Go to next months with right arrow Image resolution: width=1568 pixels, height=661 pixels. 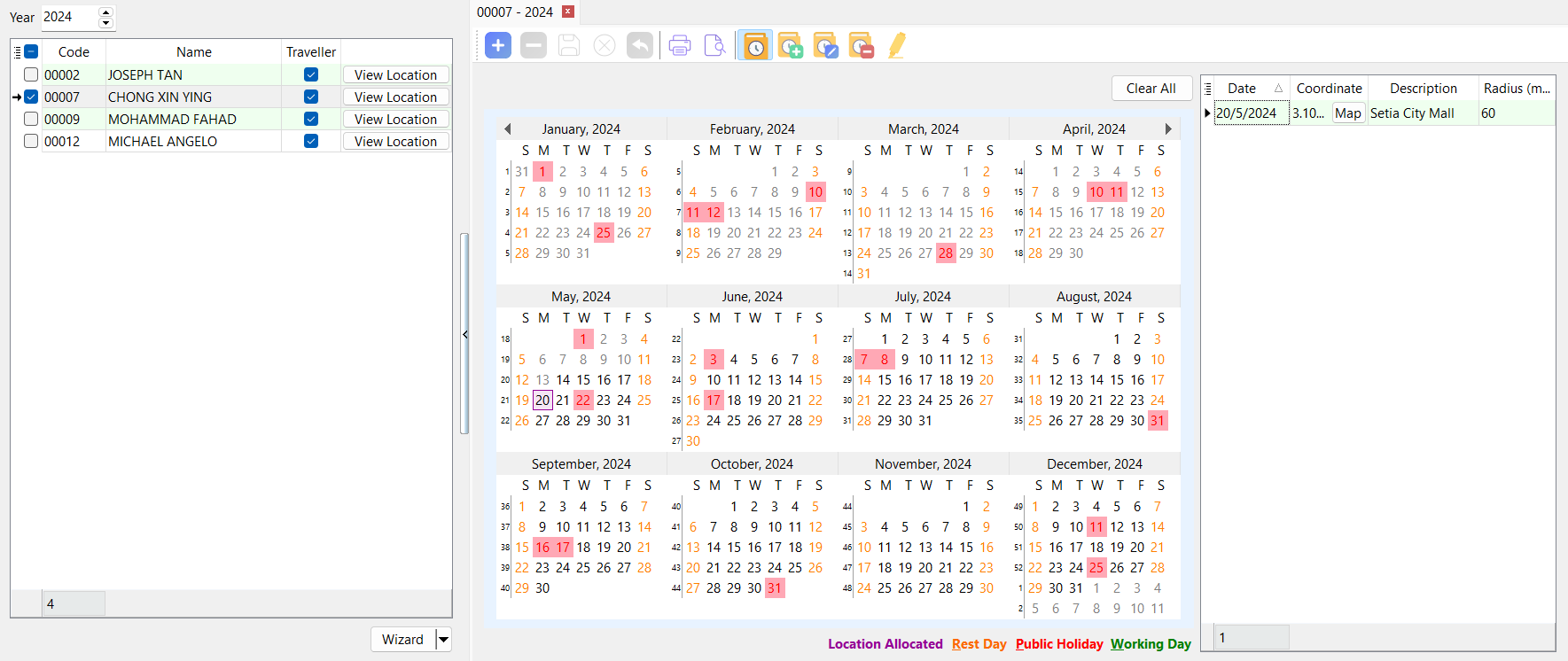pos(1168,129)
